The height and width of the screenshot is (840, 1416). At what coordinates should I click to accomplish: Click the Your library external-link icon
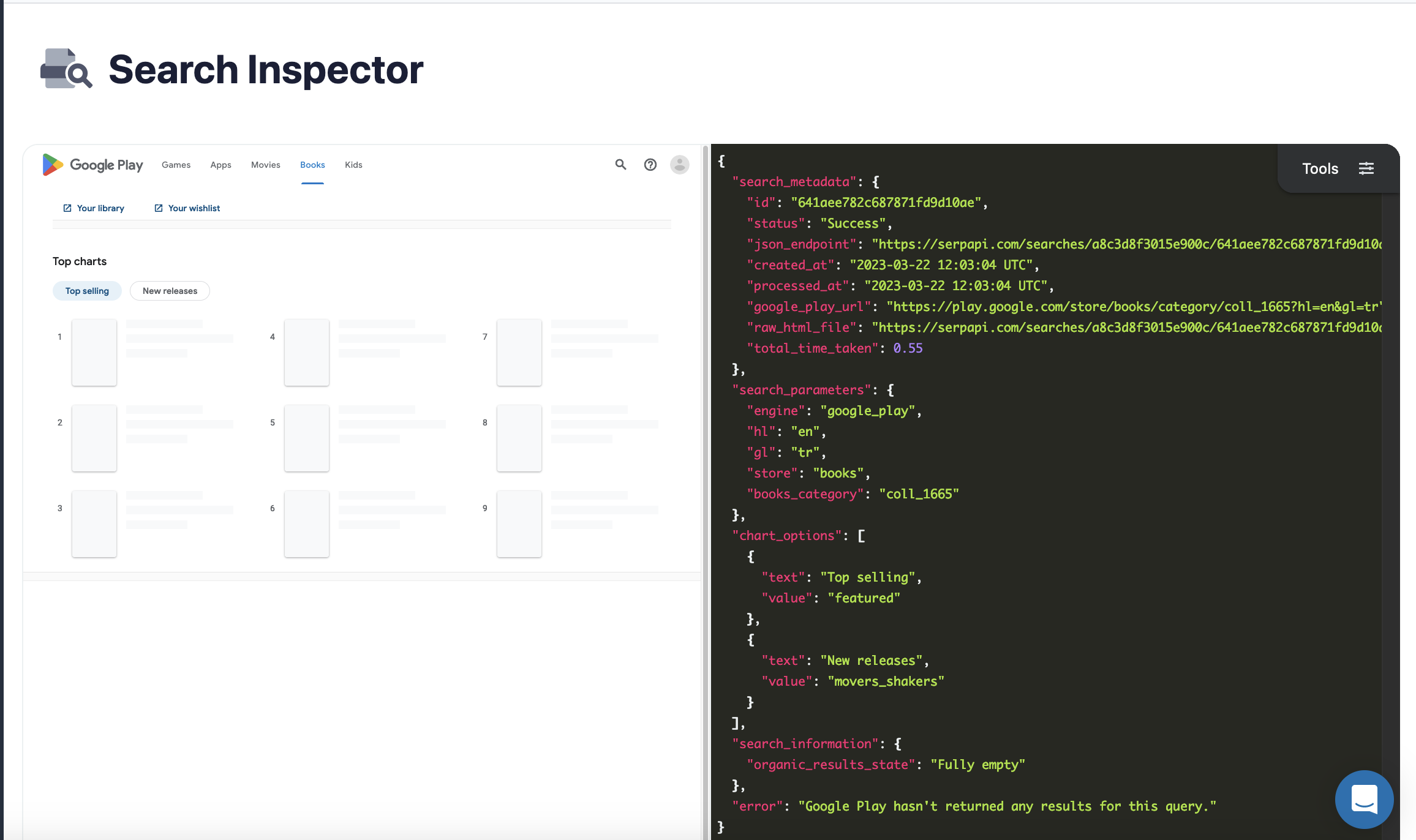[x=67, y=208]
